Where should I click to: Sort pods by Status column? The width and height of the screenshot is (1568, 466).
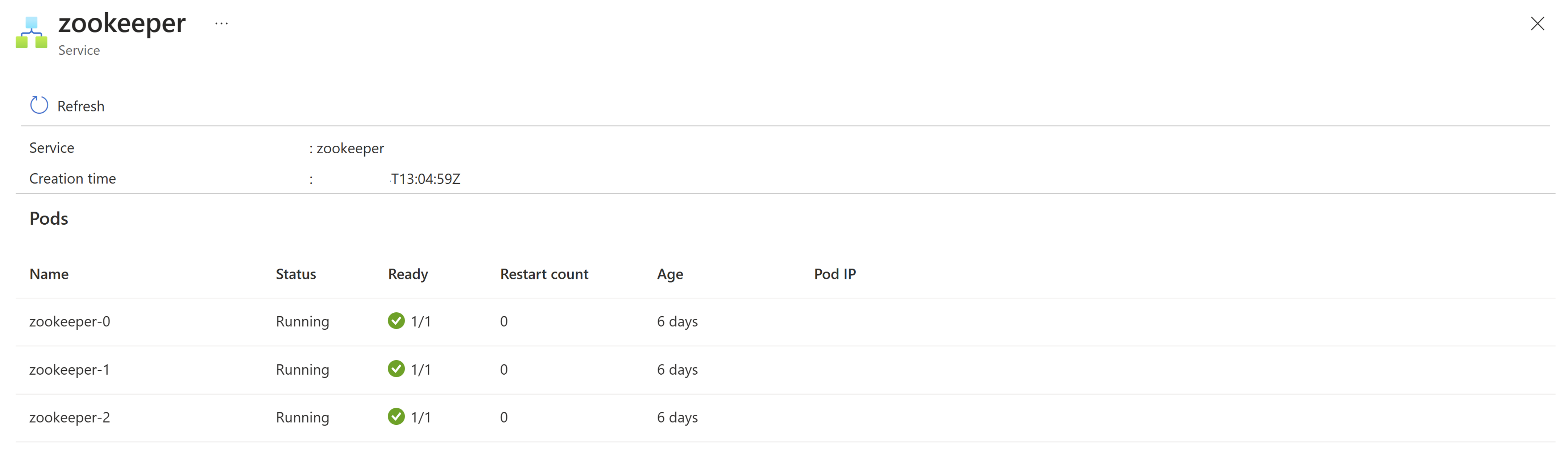(x=296, y=274)
